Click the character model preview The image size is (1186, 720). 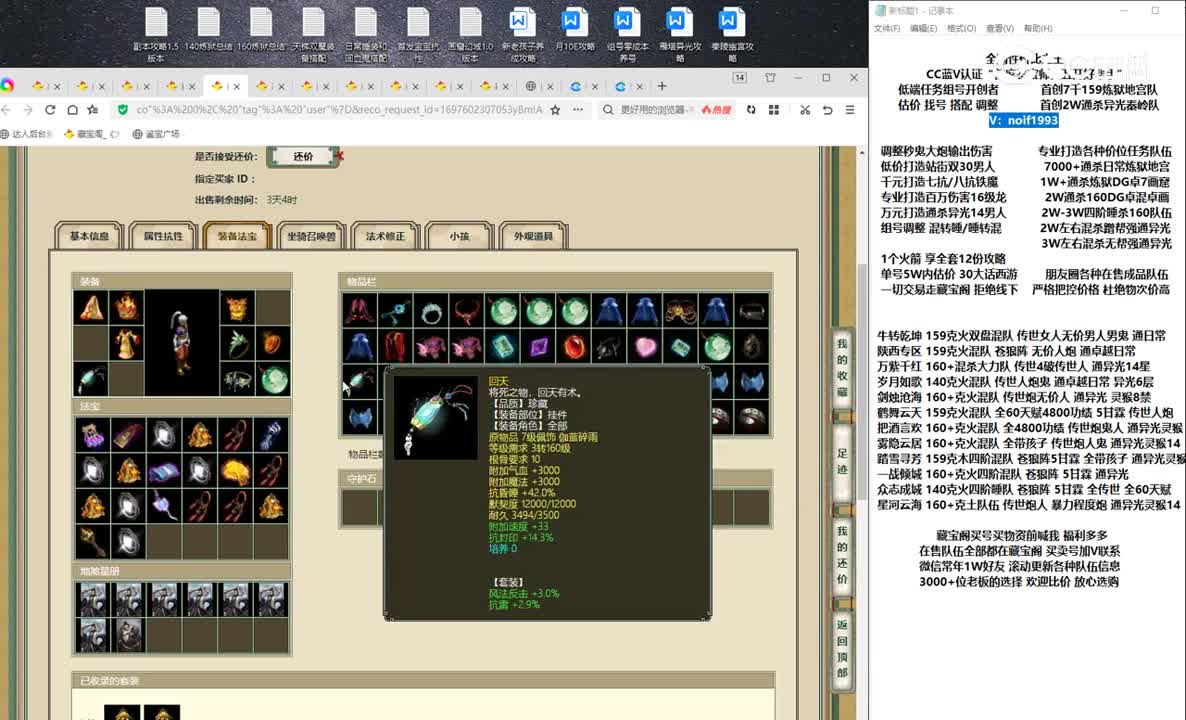[x=182, y=343]
